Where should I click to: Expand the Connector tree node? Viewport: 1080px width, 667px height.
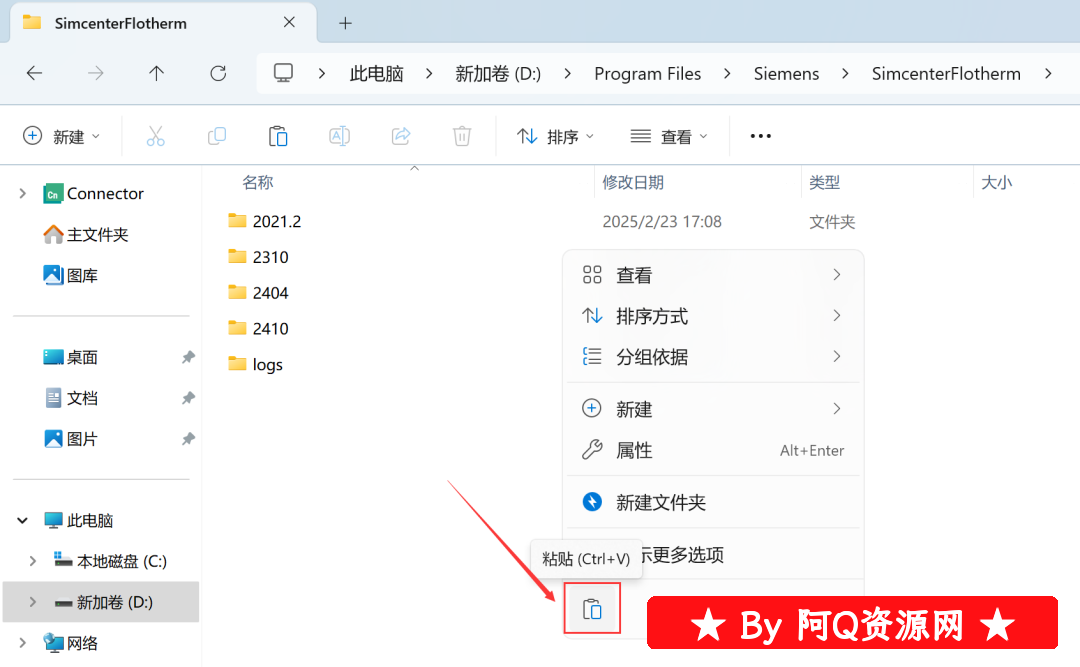[23, 194]
